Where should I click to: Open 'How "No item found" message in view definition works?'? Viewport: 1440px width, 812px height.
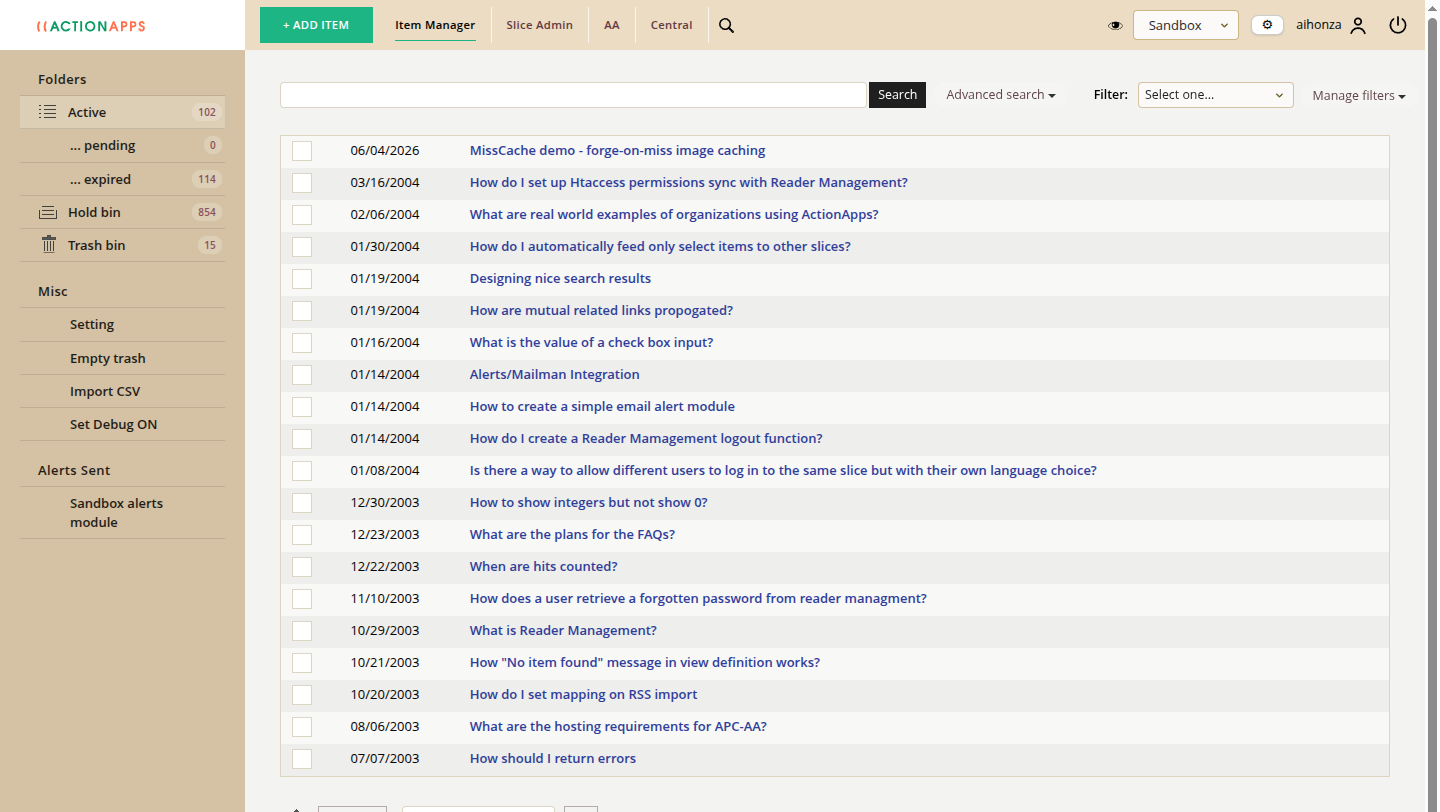coord(645,663)
